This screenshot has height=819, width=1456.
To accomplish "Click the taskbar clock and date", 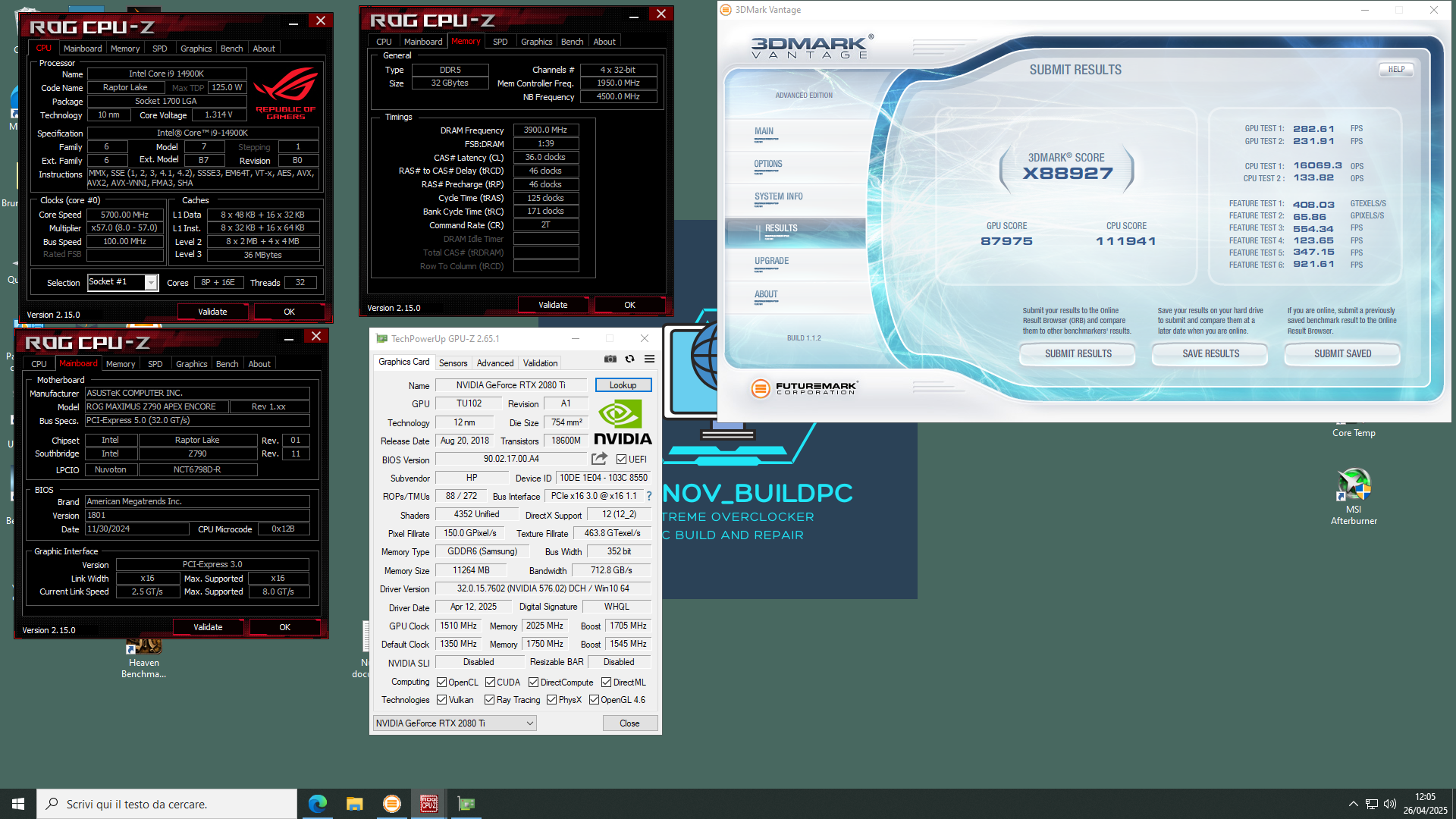I will point(1425,804).
